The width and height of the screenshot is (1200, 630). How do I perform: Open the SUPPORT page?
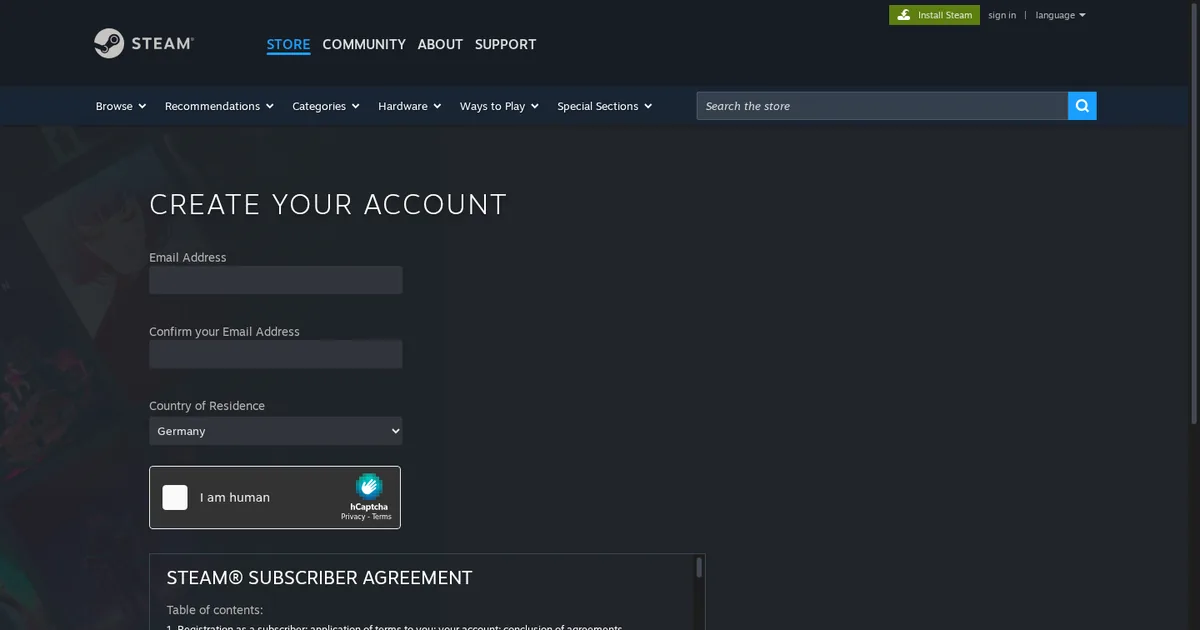pyautogui.click(x=505, y=44)
